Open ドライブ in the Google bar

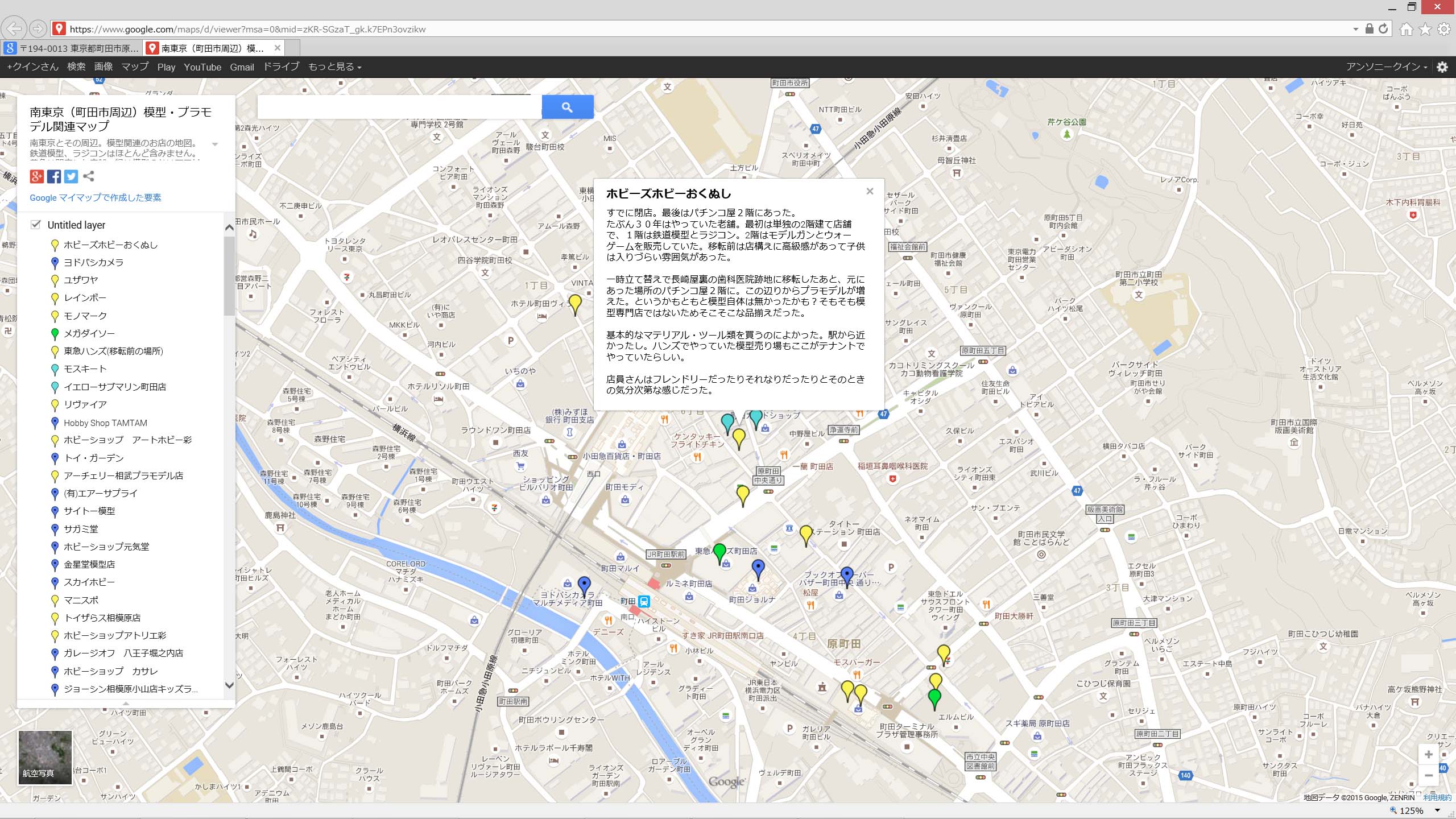pyautogui.click(x=281, y=67)
